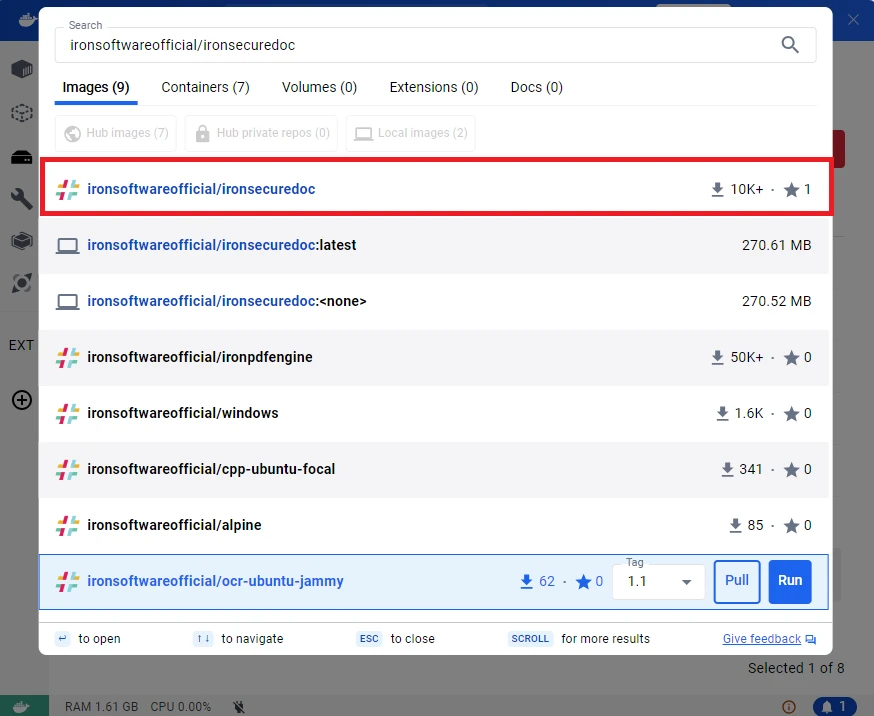Open the Images view in left sidebar
The height and width of the screenshot is (716, 874).
pos(21,113)
